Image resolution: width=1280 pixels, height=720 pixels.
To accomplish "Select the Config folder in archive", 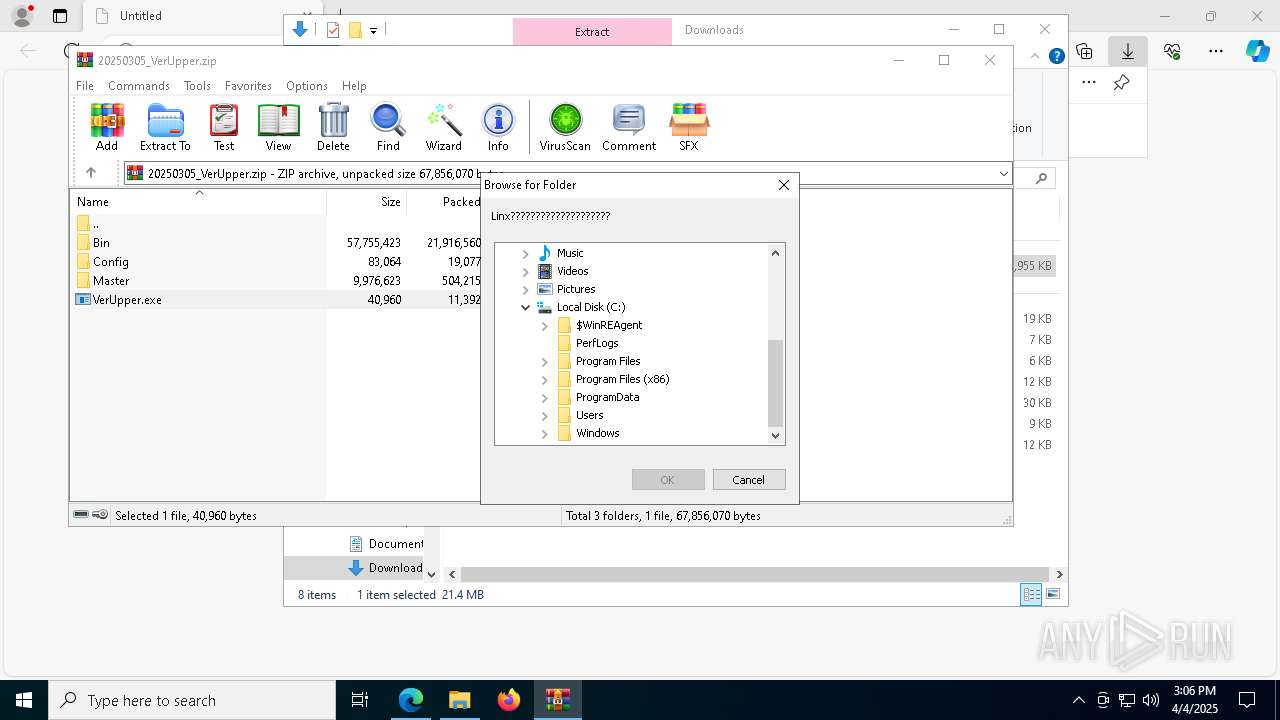I will 110,262.
